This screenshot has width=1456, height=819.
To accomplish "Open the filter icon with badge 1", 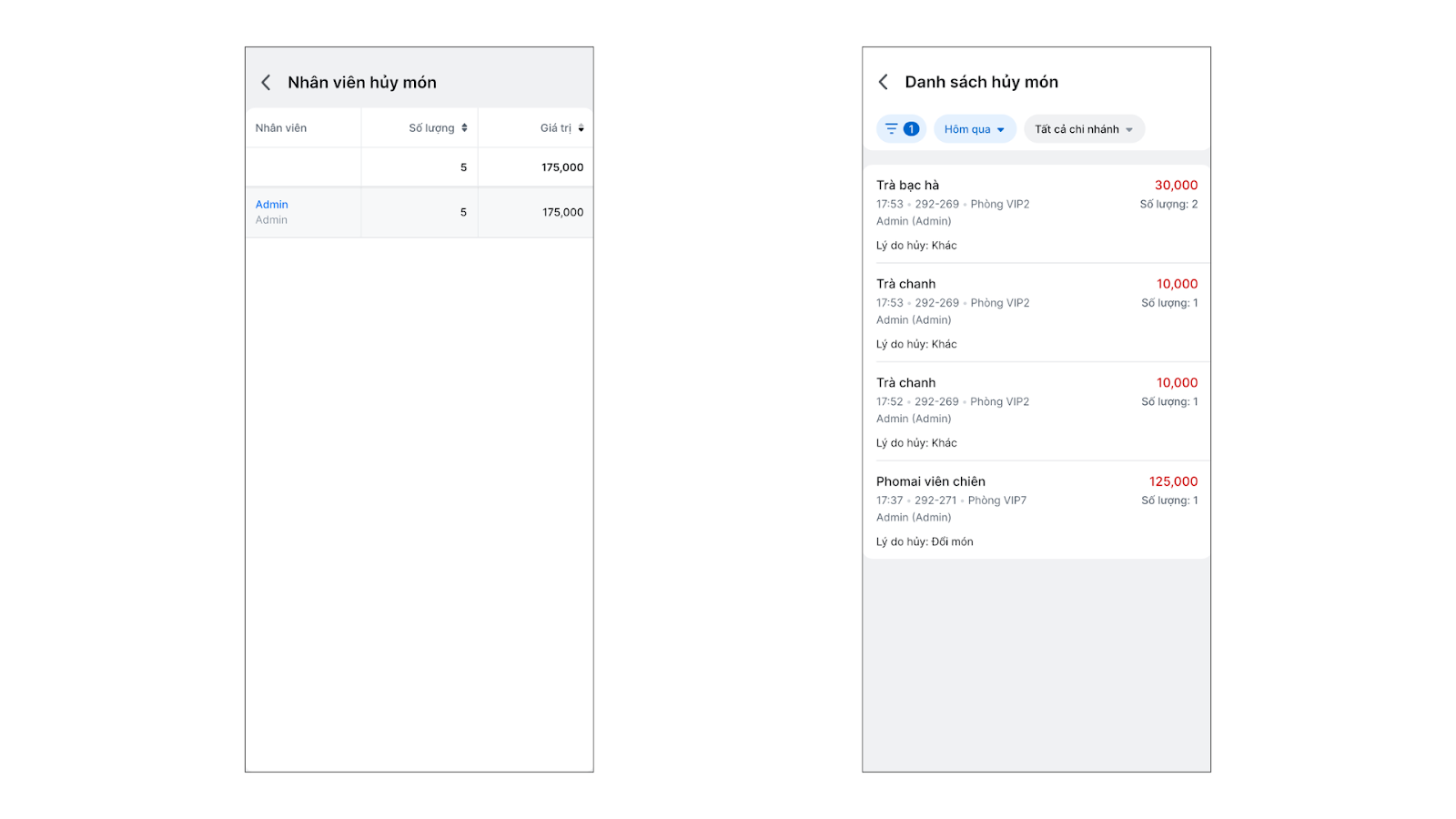I will (x=901, y=129).
